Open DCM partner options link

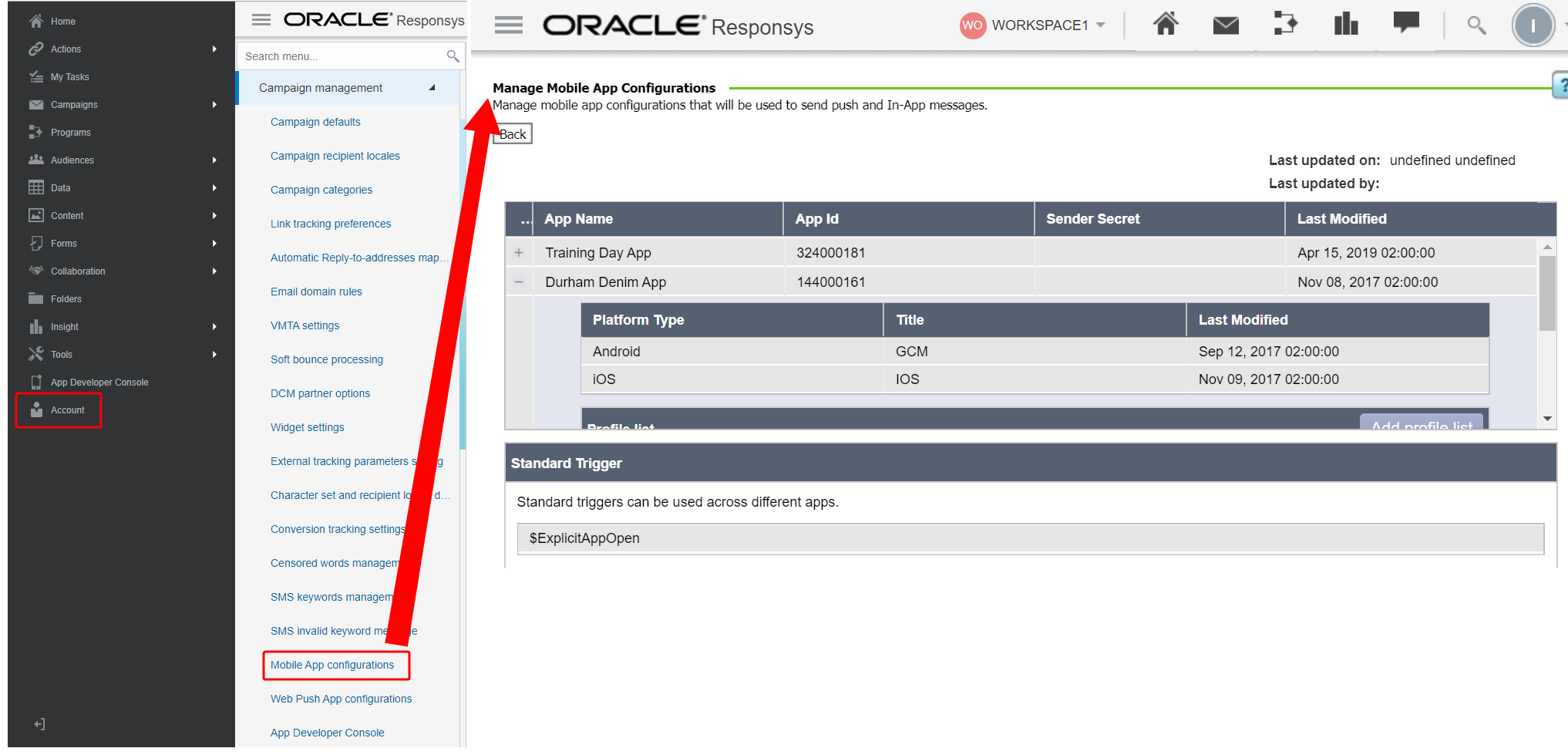320,393
